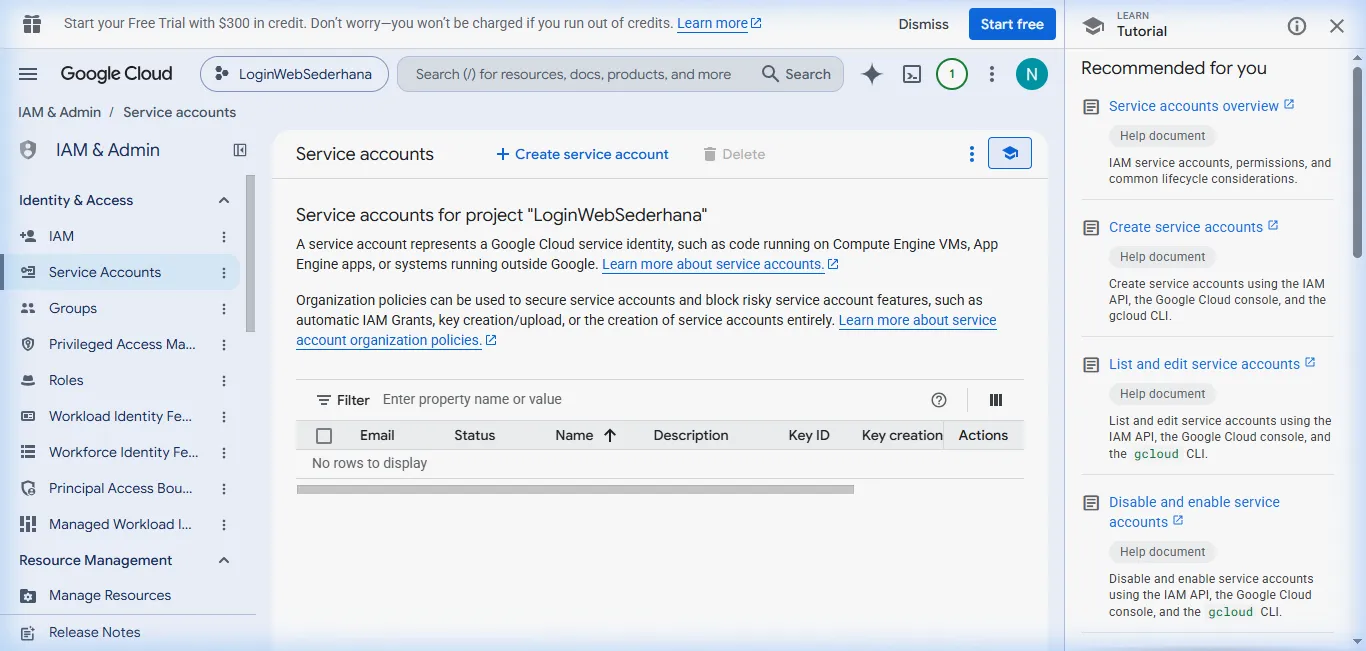Screen dimensions: 1366x651
Task: Activate Cloud Shell terminal icon
Action: point(912,74)
